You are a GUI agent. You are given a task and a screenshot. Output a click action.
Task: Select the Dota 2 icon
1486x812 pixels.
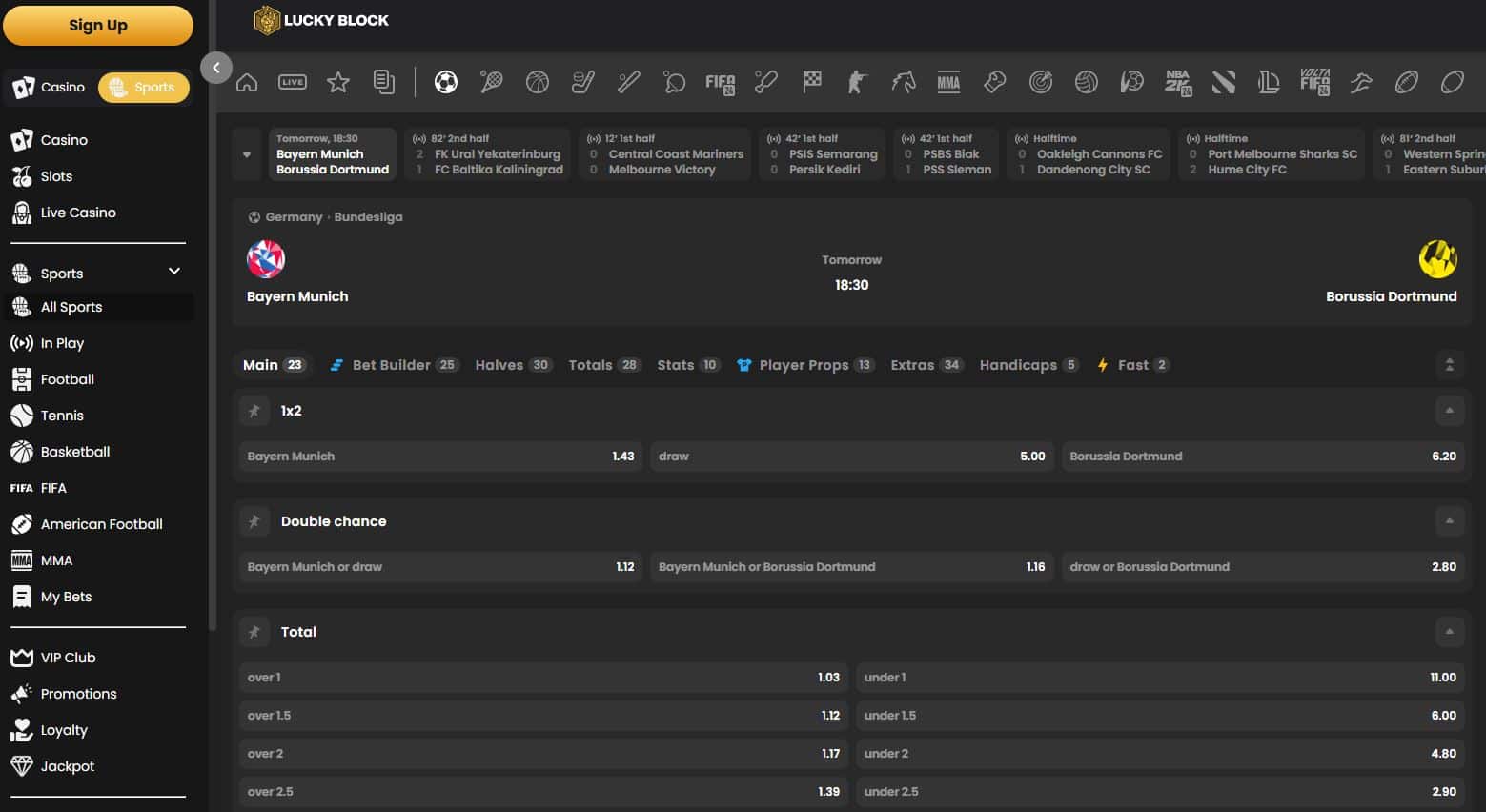(x=1224, y=83)
